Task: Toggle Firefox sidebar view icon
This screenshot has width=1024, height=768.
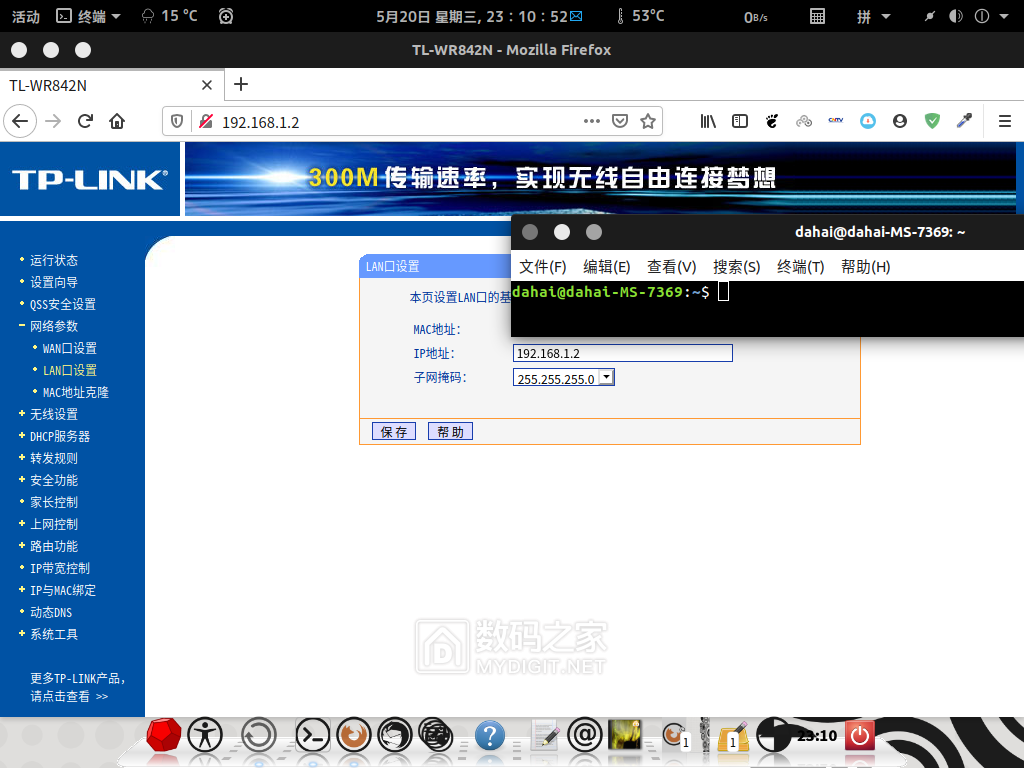Action: (740, 121)
